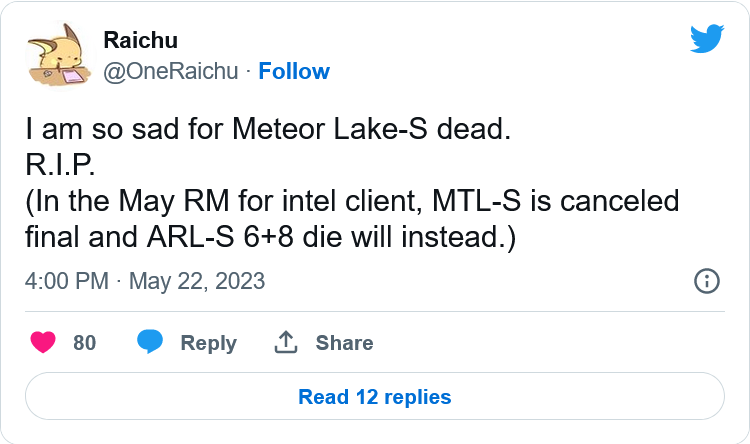Click the Share text label
750x444 pixels.
click(344, 343)
